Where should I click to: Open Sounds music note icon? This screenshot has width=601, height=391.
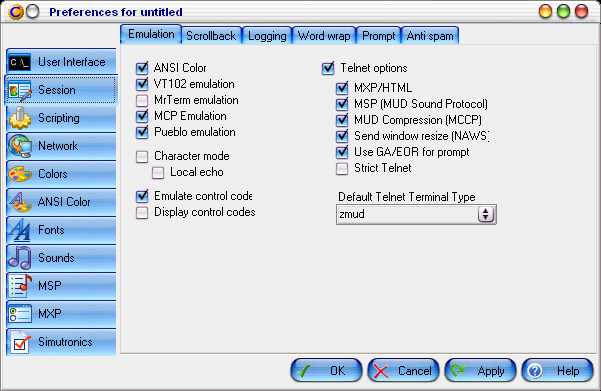[x=20, y=258]
